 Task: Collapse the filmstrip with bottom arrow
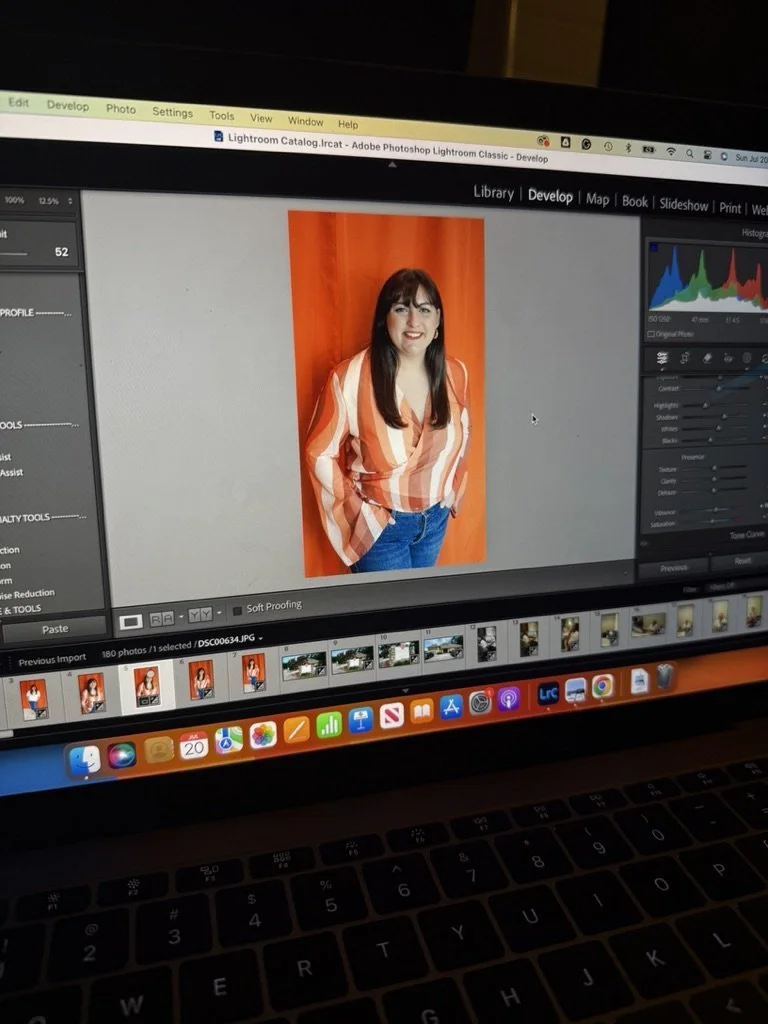click(x=406, y=690)
